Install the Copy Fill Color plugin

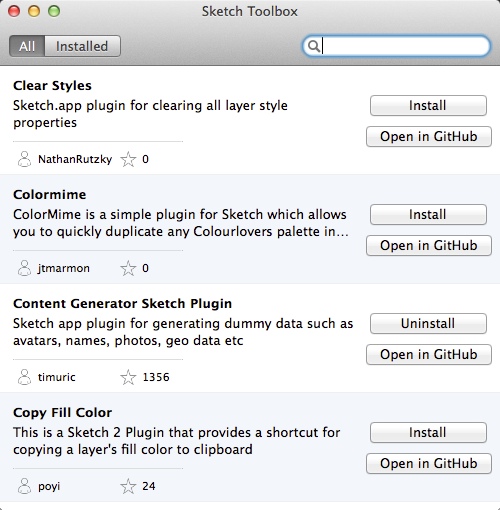pyautogui.click(x=428, y=433)
